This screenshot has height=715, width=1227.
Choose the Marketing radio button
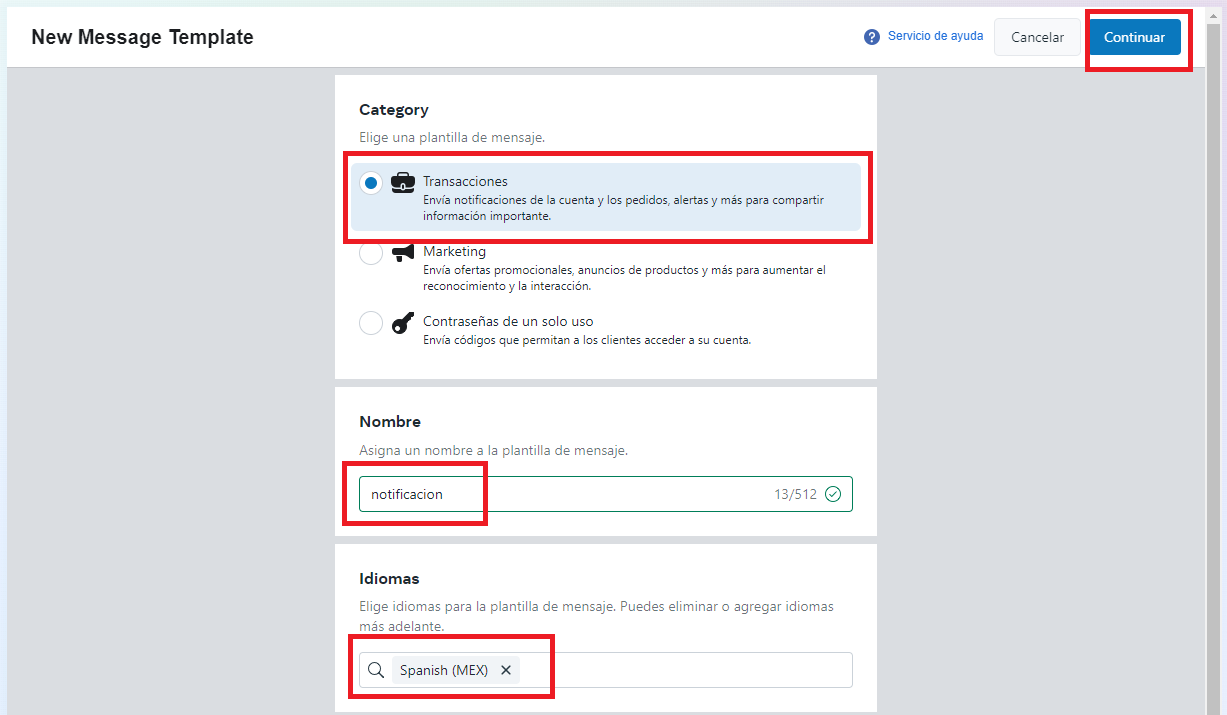371,254
